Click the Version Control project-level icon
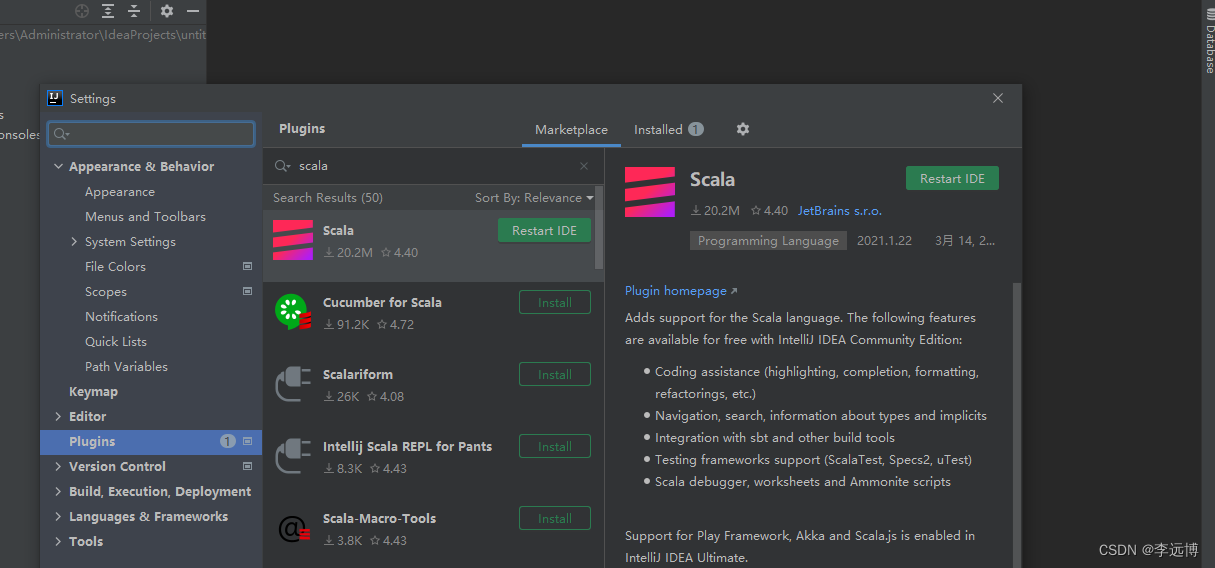Screen dimensions: 1215x568 247,466
